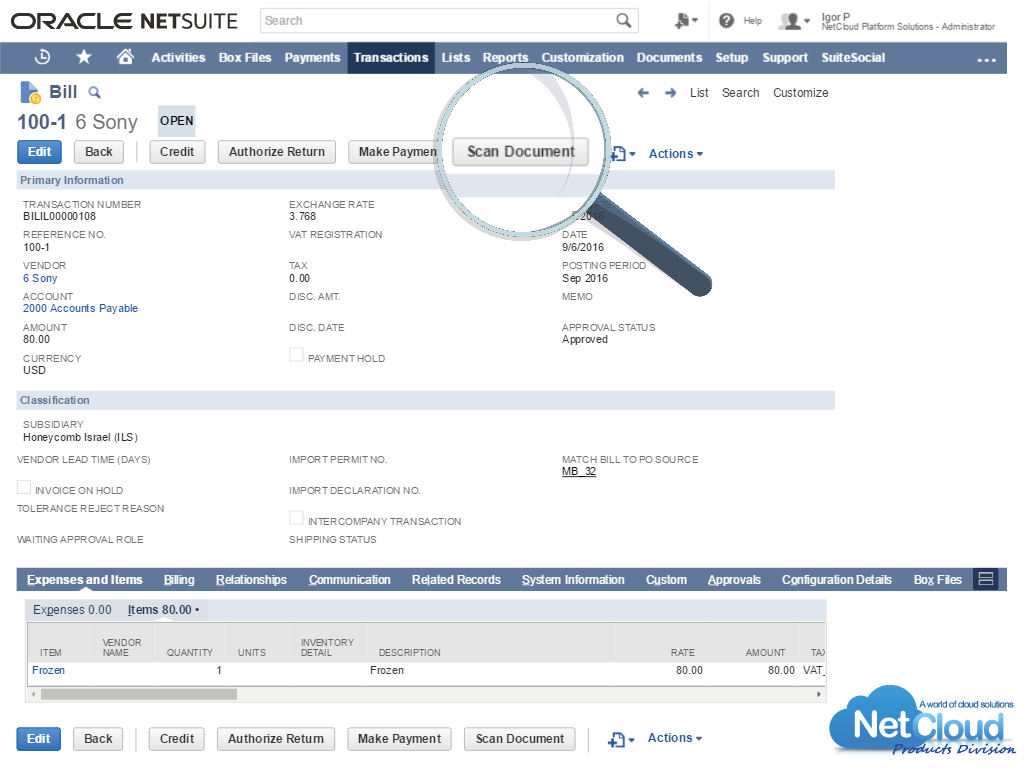Click the left arrow of the items table scrollbar
Image resolution: width=1024 pixels, height=768 pixels.
click(x=33, y=694)
